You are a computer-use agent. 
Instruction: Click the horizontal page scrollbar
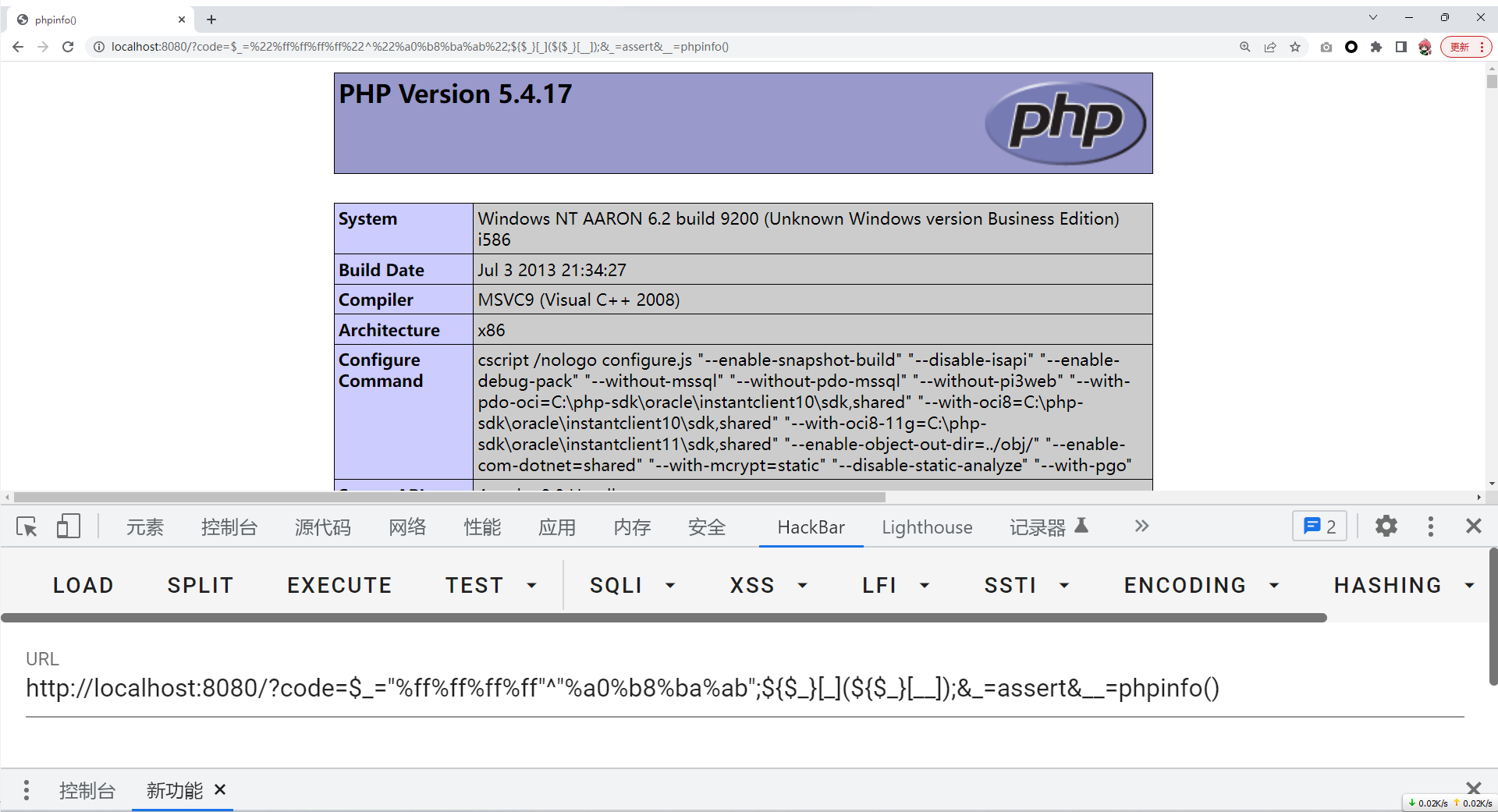pyautogui.click(x=449, y=497)
